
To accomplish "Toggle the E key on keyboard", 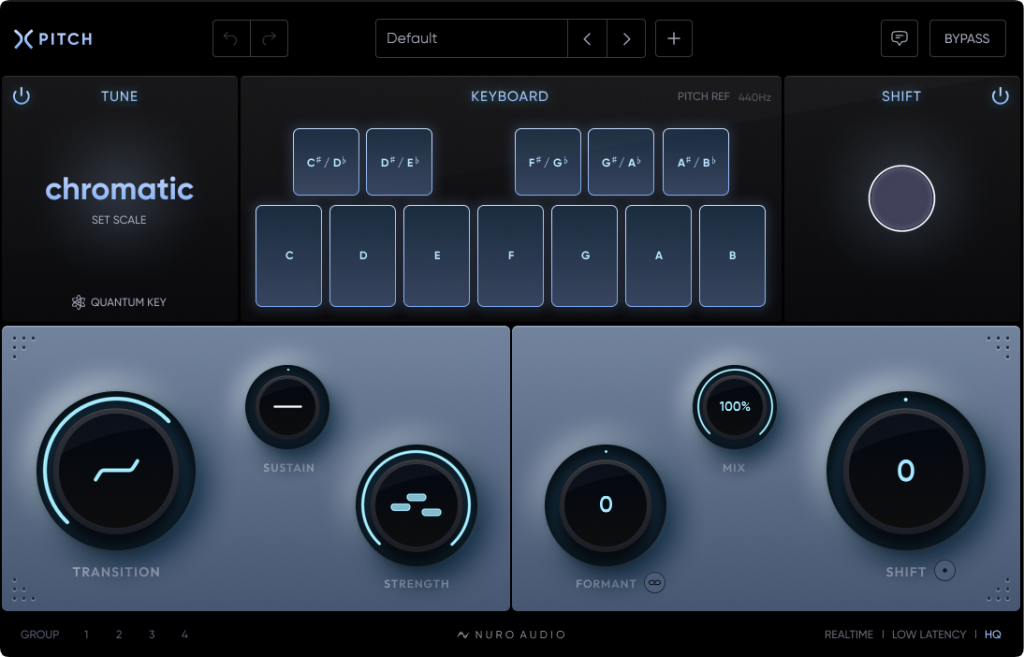I will tap(436, 255).
